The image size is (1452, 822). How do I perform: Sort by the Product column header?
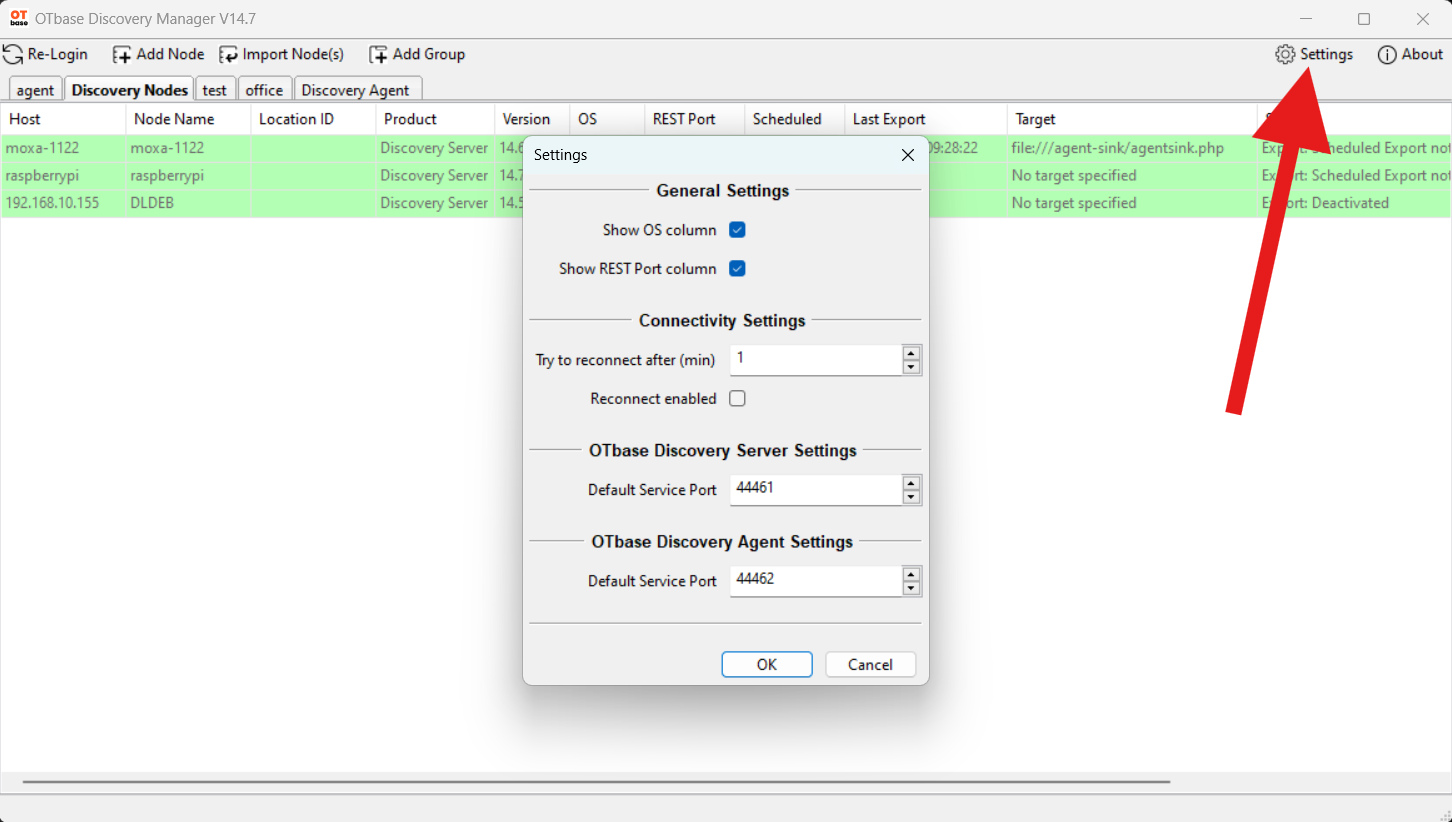[435, 119]
